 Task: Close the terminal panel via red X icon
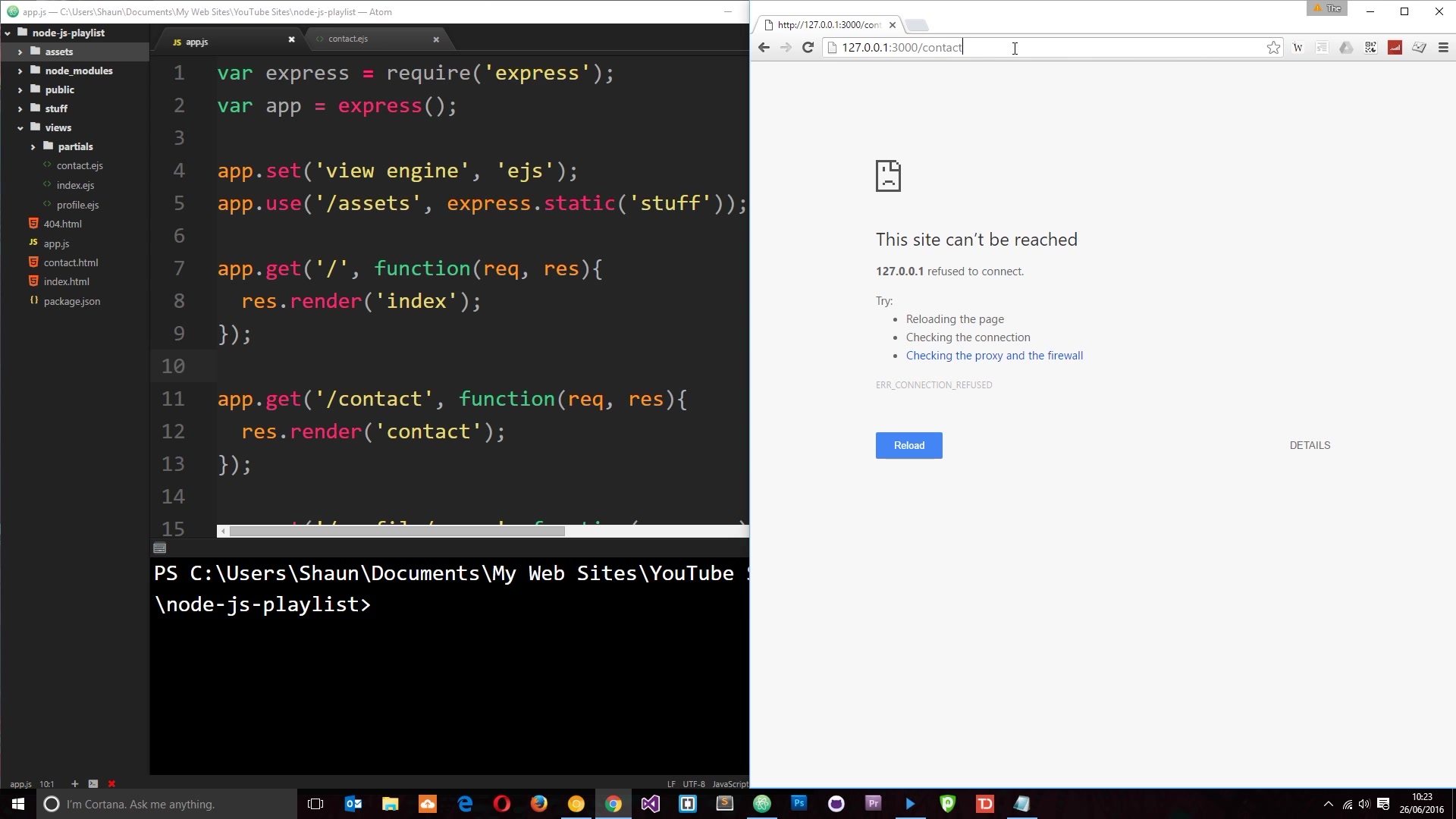click(x=111, y=783)
